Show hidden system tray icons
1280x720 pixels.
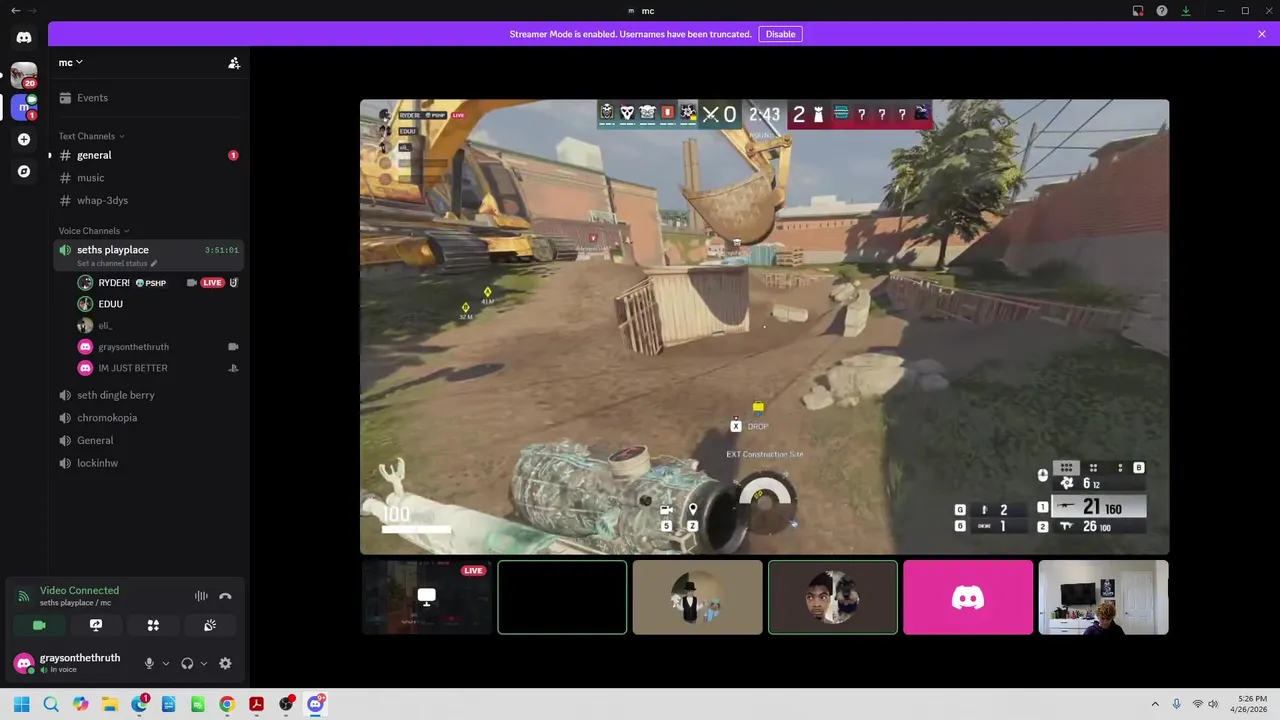[x=1155, y=704]
